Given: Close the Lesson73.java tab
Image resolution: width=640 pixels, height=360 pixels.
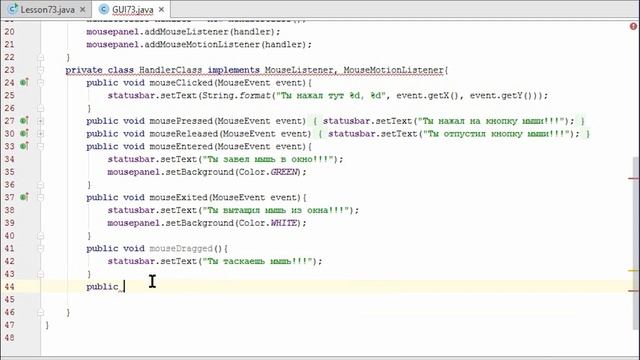Looking at the screenshot, I should pos(82,9).
